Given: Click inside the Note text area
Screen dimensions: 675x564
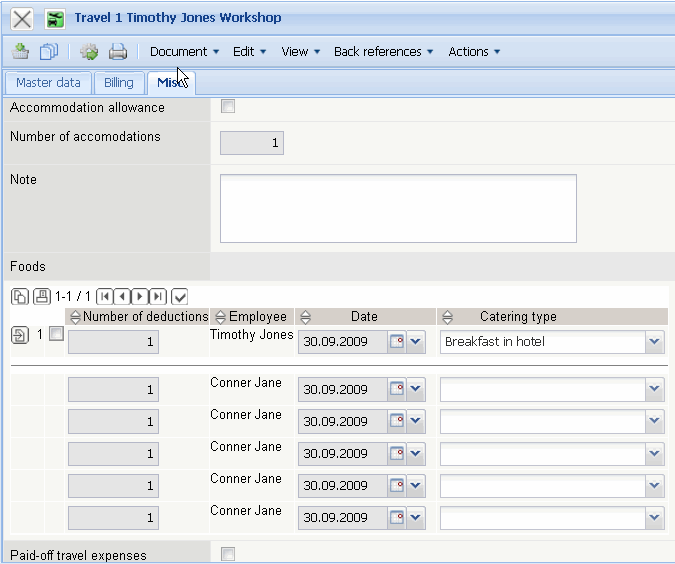Looking at the screenshot, I should click(398, 208).
